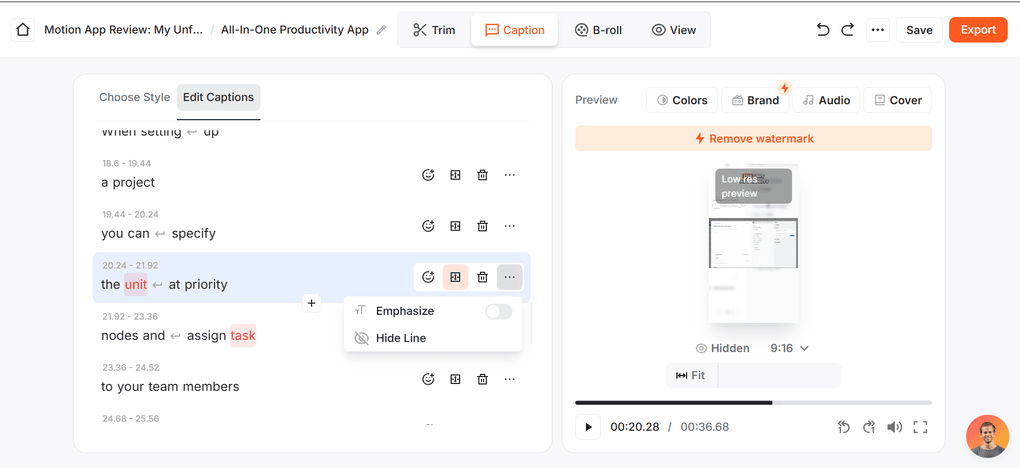1020x468 pixels.
Task: Select caption text 'a project'
Action: (128, 183)
